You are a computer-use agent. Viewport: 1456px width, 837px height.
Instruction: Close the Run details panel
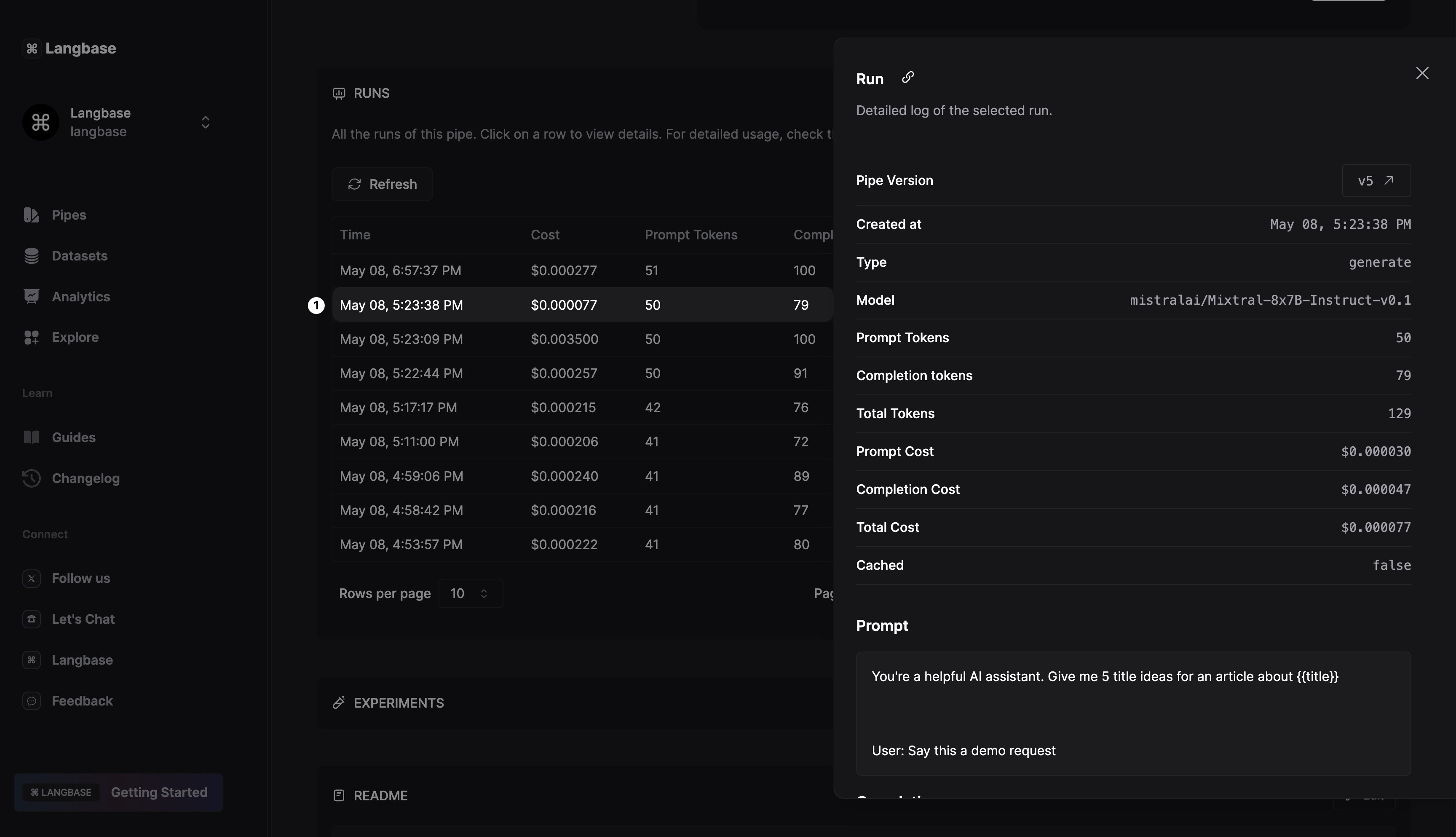[1421, 73]
